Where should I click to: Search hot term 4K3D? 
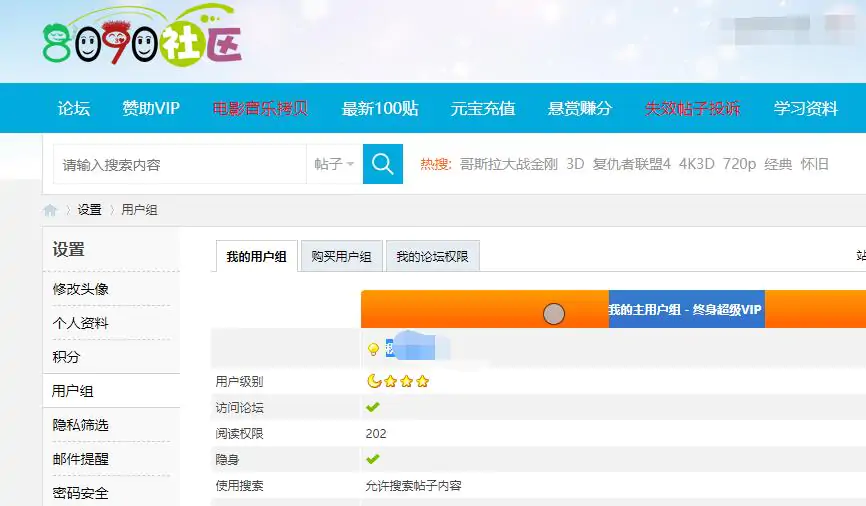click(696, 164)
